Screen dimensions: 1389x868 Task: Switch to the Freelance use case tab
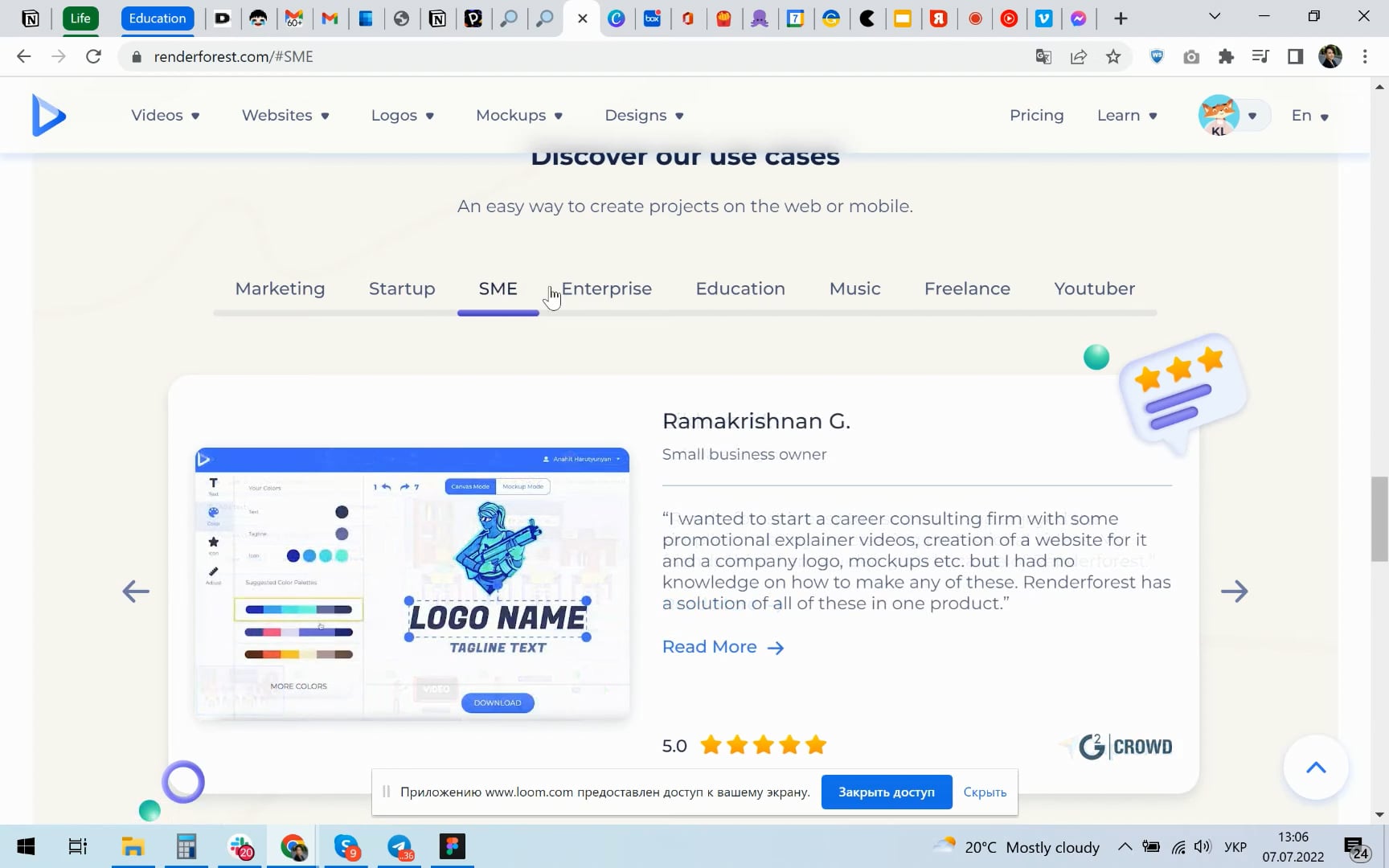click(x=967, y=289)
